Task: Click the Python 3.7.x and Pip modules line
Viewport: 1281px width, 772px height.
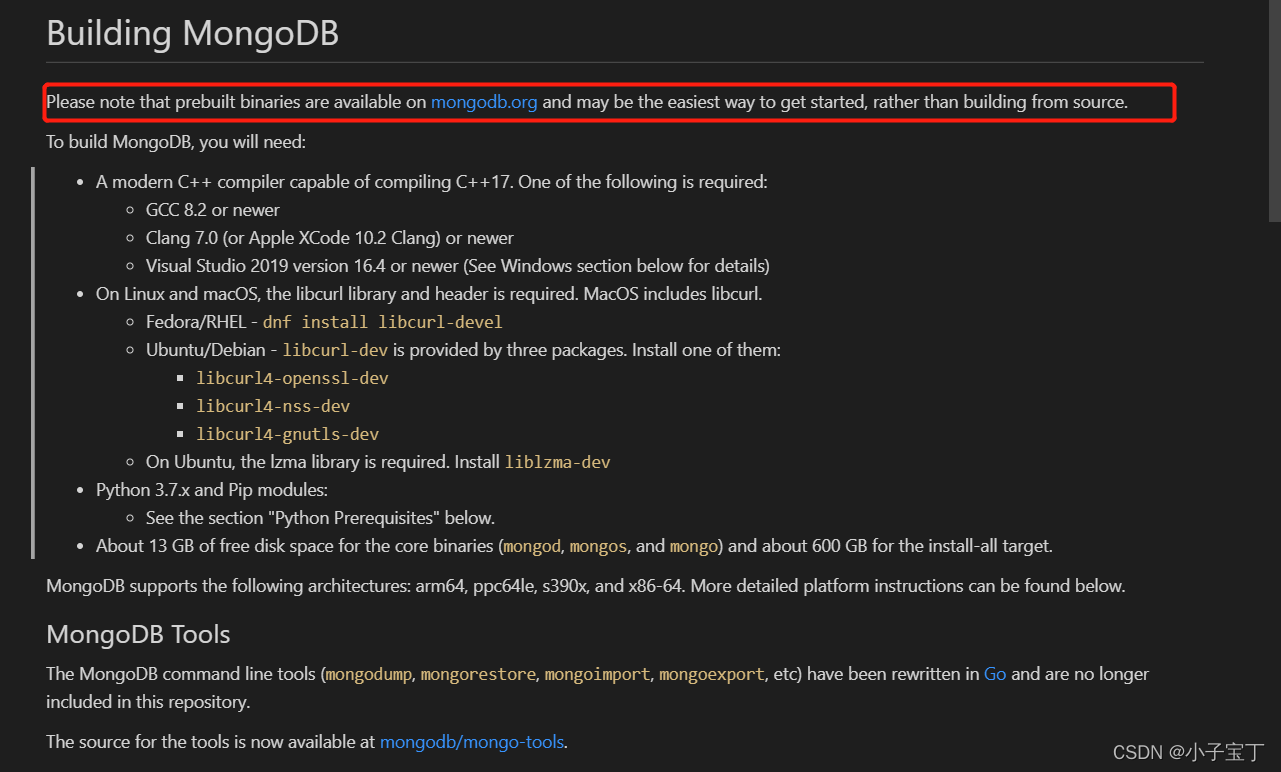Action: (x=212, y=490)
